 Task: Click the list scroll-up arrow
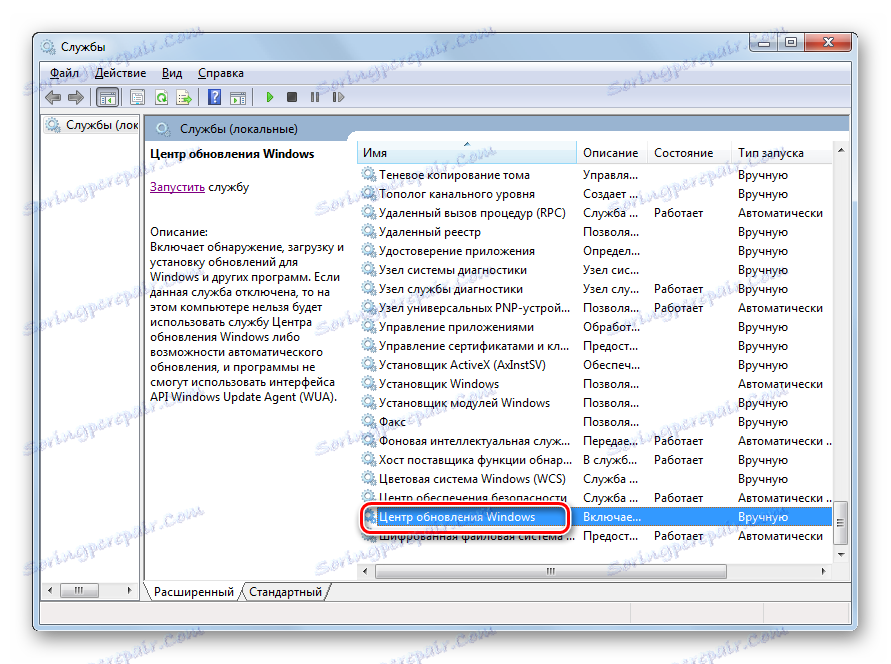(840, 151)
